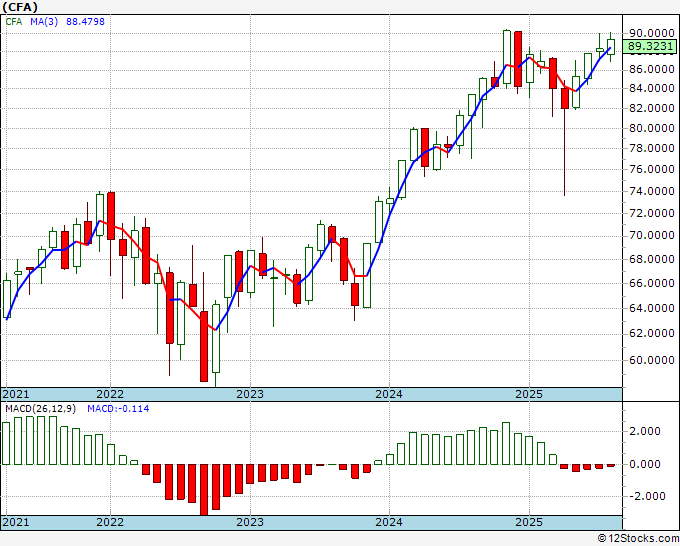Click the 62.0000 price axis label

point(651,333)
